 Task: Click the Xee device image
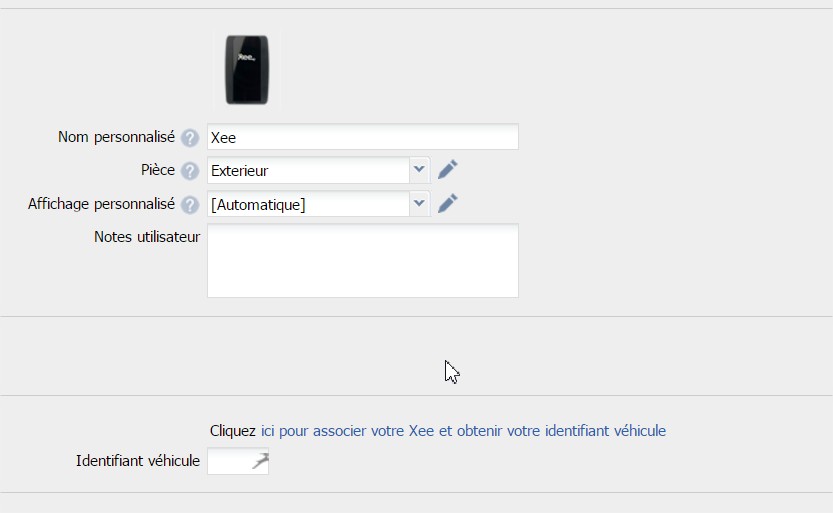click(247, 70)
